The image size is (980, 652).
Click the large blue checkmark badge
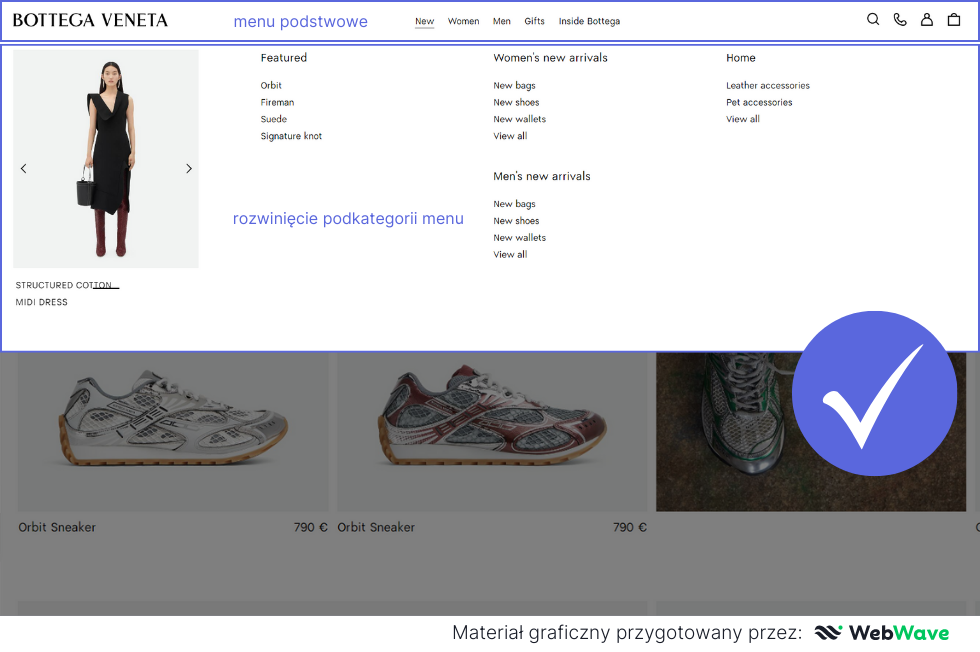click(873, 393)
